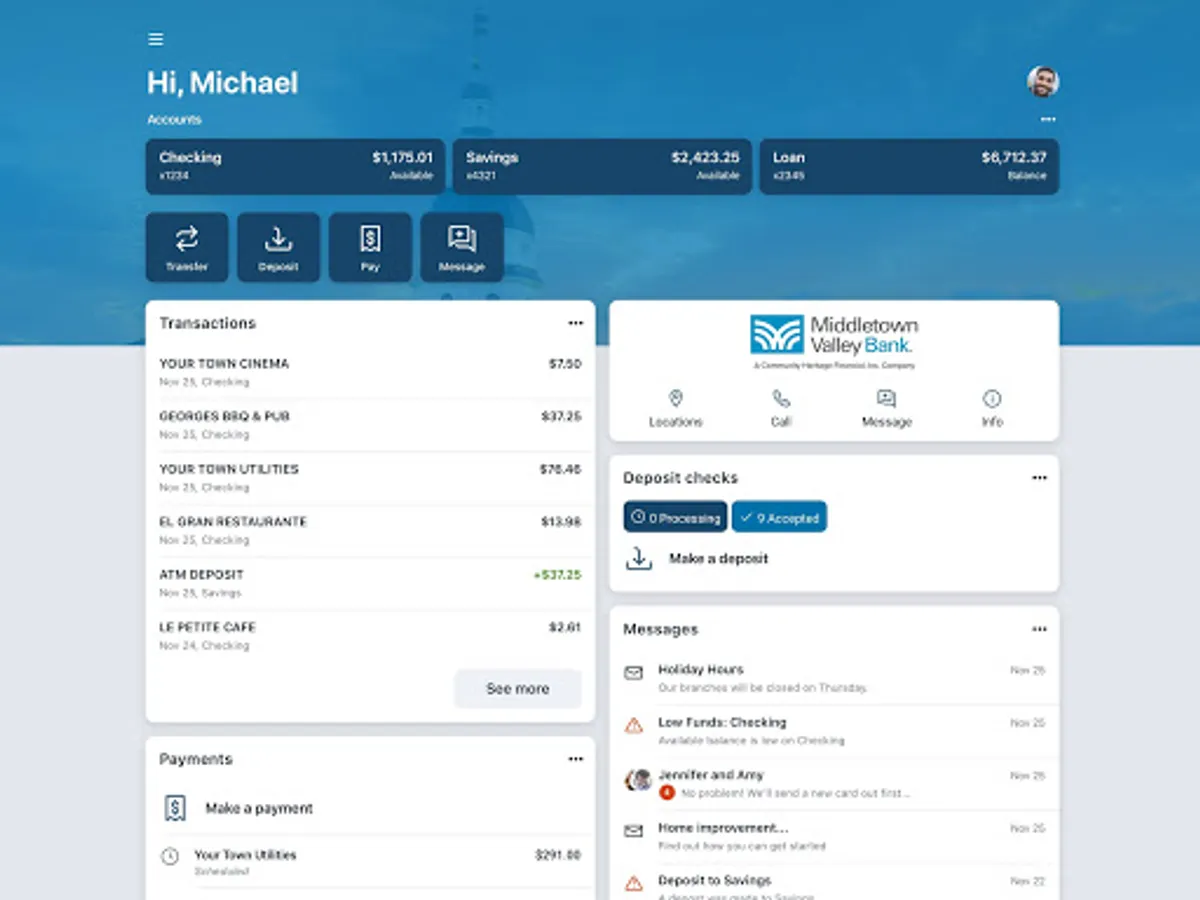This screenshot has height=900, width=1200.
Task: Open the Low Funds: Checking alert
Action: [x=834, y=731]
